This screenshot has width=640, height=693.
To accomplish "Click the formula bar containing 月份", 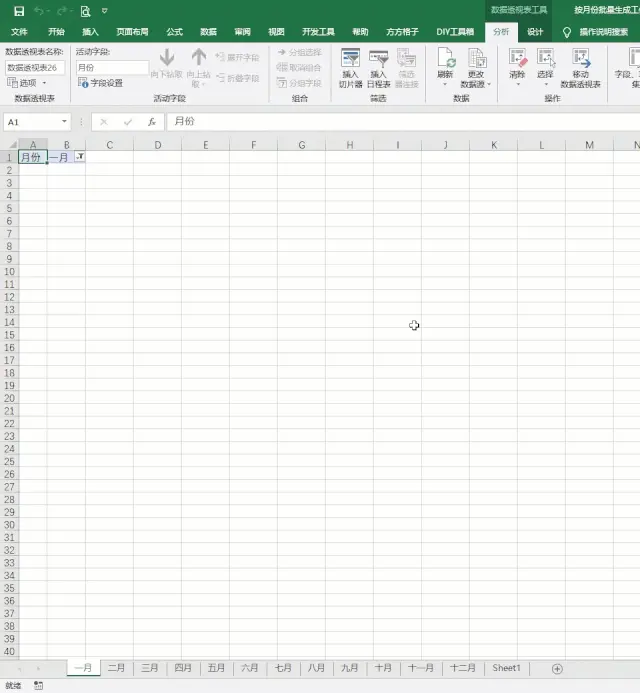I will [x=404, y=122].
